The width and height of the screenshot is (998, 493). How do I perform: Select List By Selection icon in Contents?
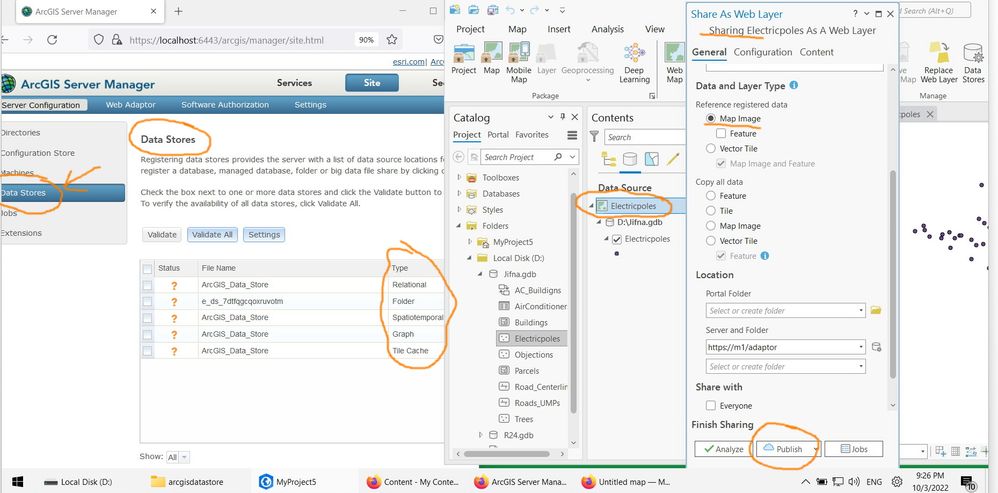click(x=651, y=159)
